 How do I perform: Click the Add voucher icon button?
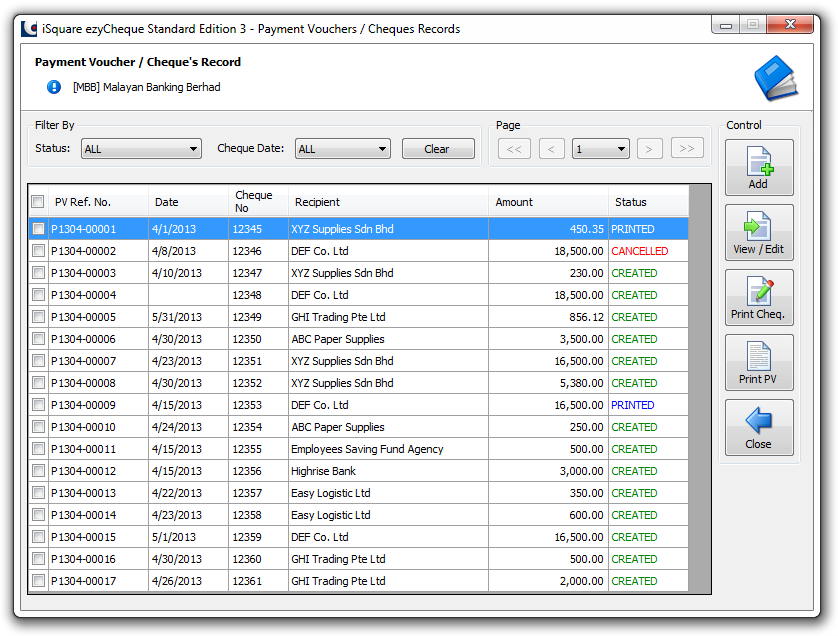pos(759,167)
